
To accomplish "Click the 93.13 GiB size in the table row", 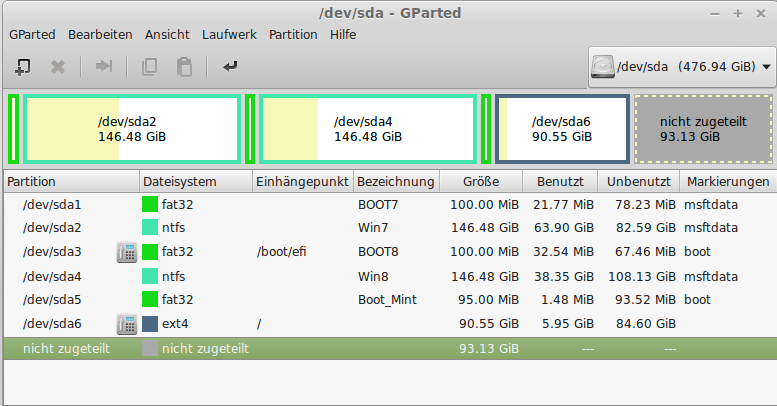I will click(489, 348).
